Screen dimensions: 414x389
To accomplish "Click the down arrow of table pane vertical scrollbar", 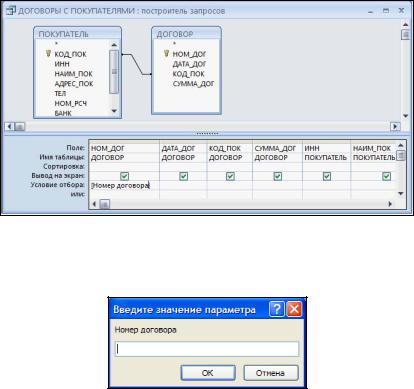I will click(x=405, y=116).
